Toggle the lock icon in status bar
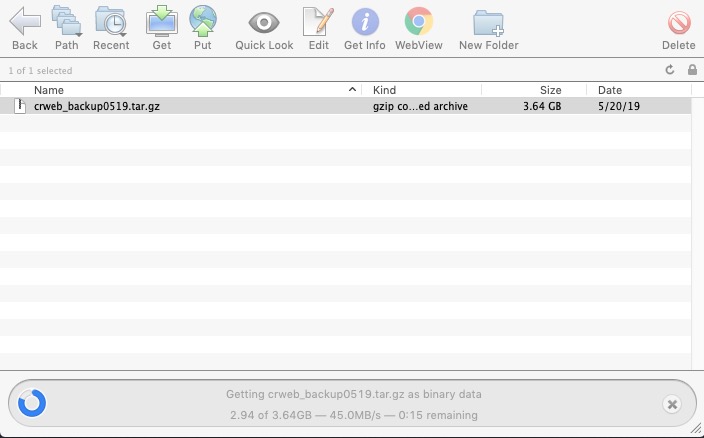 [x=692, y=70]
